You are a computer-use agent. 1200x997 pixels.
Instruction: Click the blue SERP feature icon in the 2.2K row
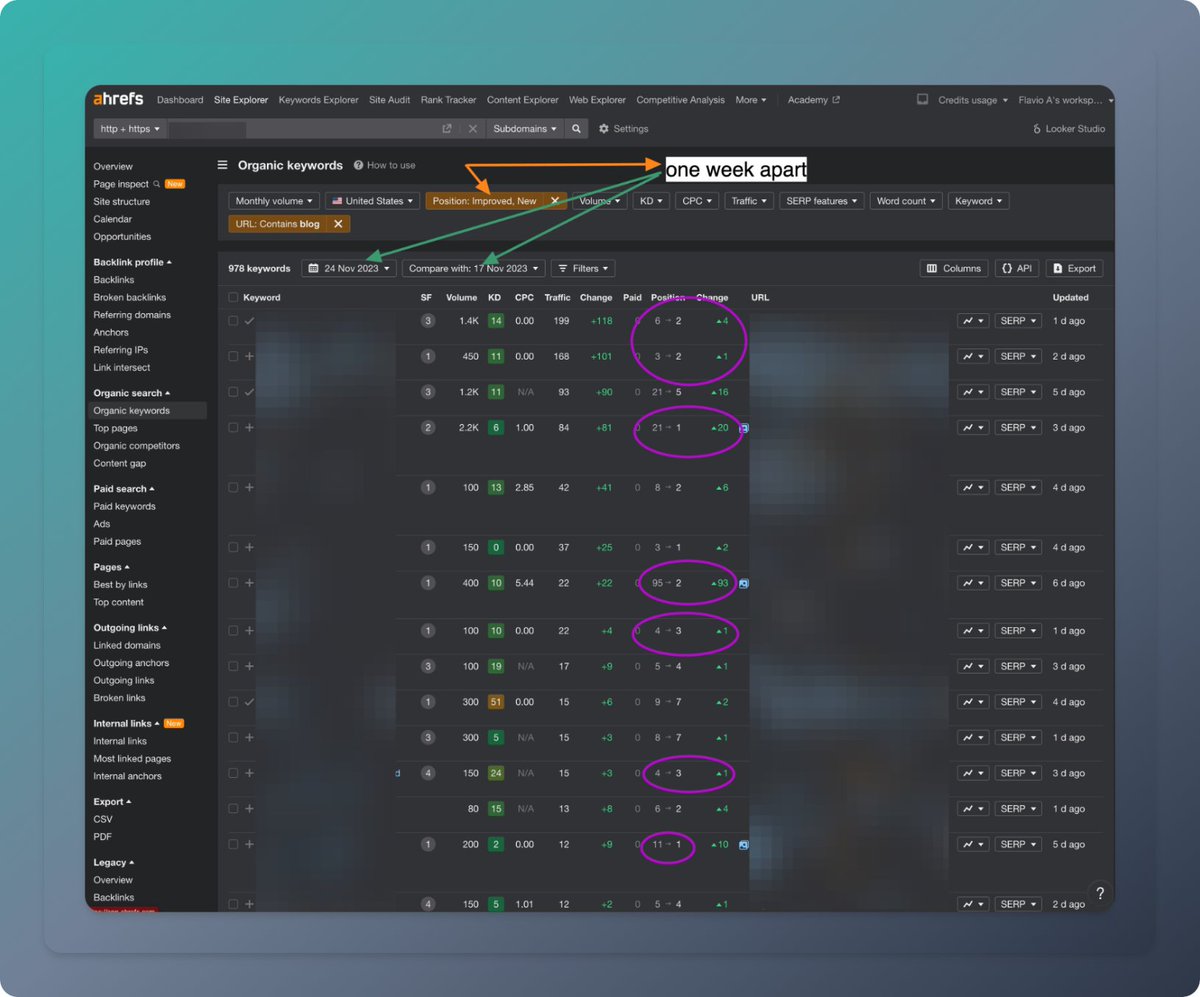(x=744, y=427)
